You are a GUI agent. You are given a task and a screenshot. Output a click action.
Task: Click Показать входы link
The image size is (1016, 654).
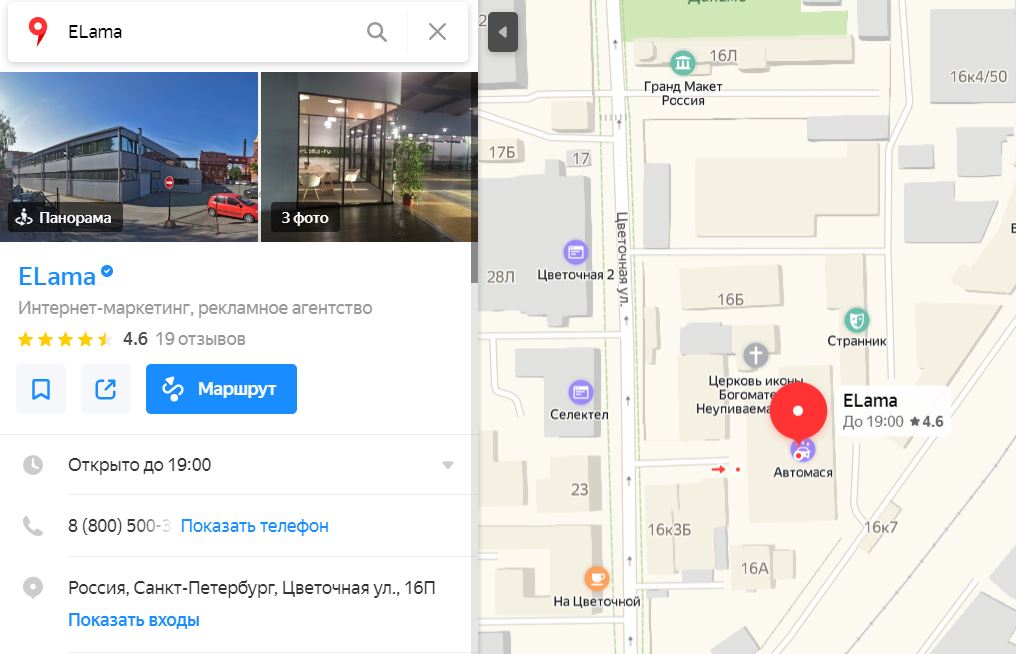(x=134, y=620)
